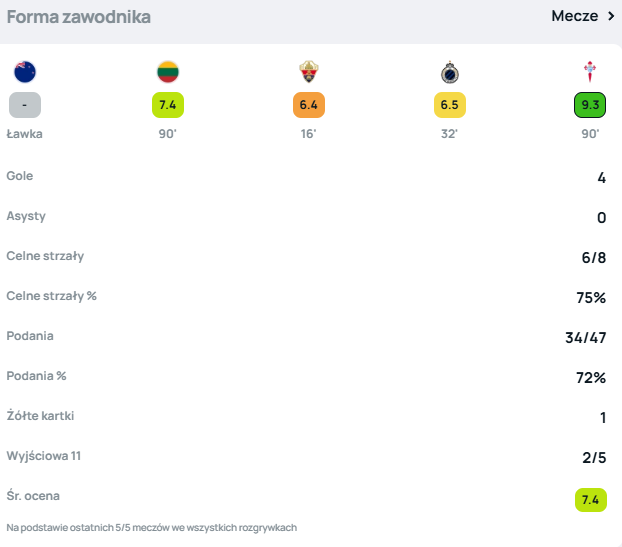Click the New Zealand flag icon
The width and height of the screenshot is (622, 547).
[25, 72]
